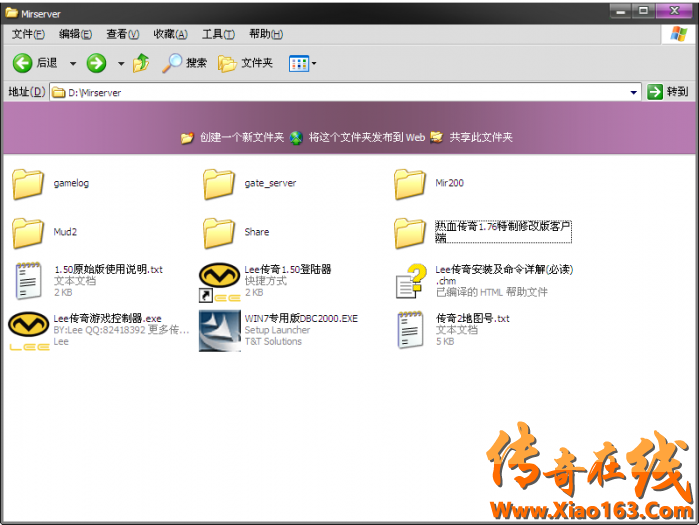This screenshot has width=699, height=525.
Task: Open Forward history dropdown arrow
Action: point(121,64)
